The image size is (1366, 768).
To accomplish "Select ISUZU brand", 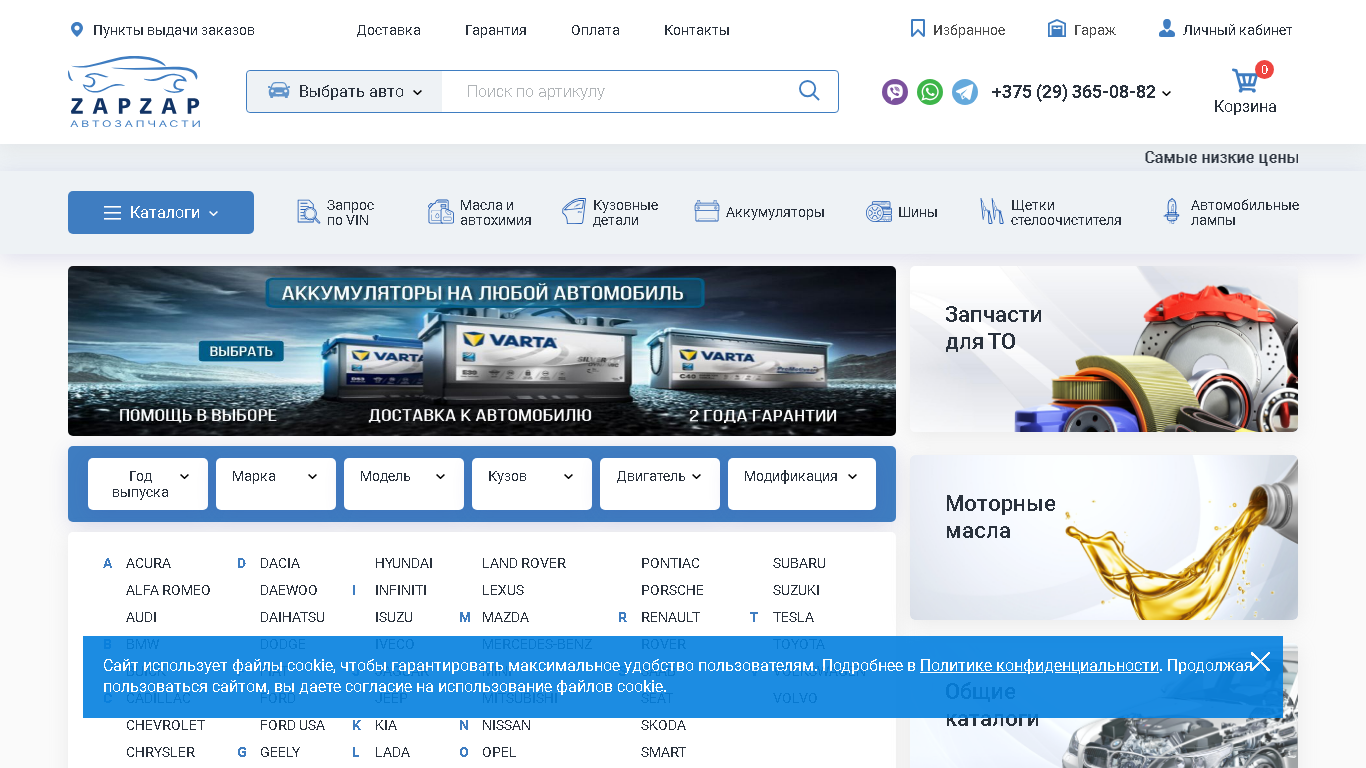I will [394, 617].
